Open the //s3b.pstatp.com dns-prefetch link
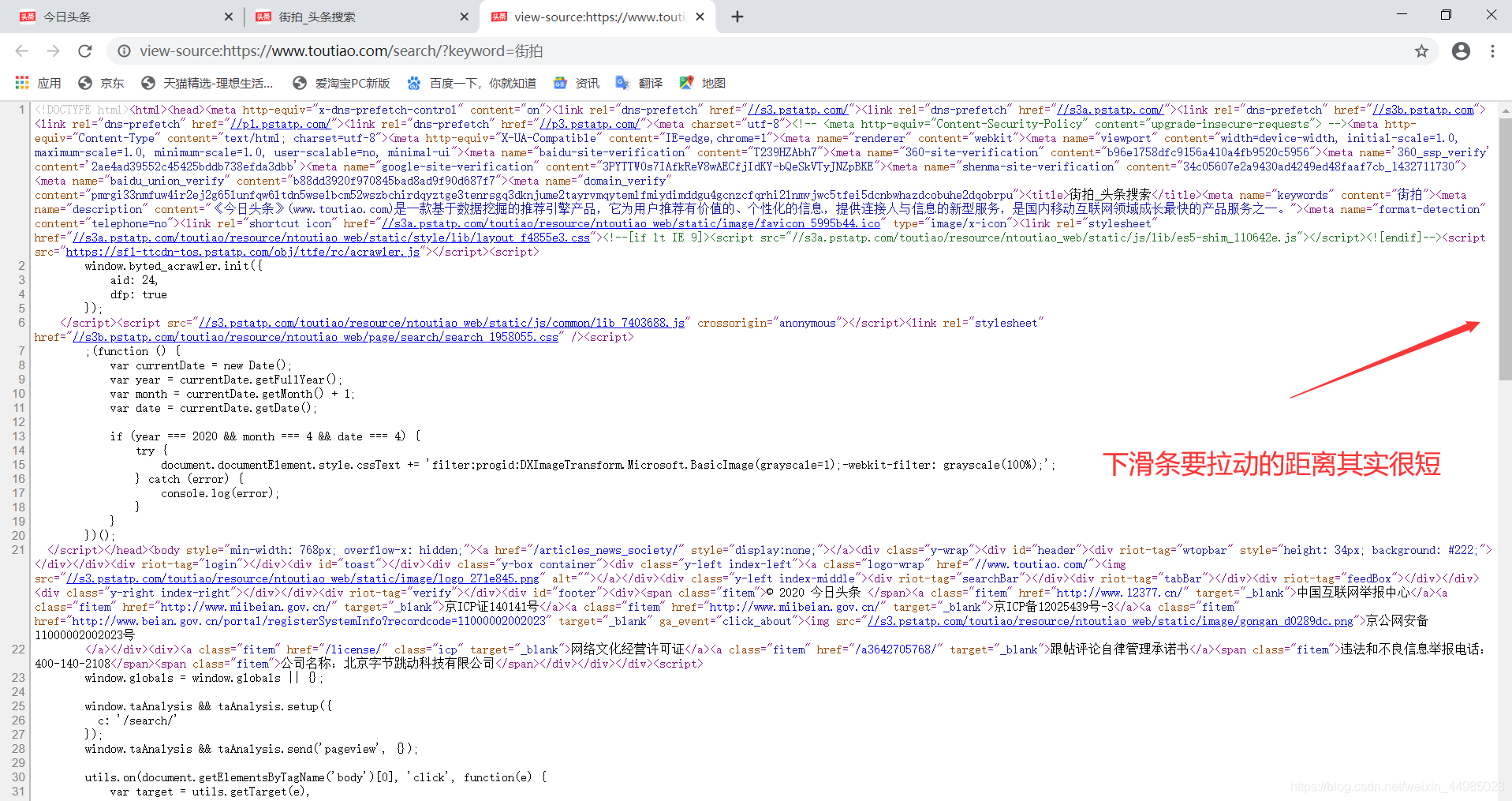The height and width of the screenshot is (801, 1512). pyautogui.click(x=1423, y=110)
